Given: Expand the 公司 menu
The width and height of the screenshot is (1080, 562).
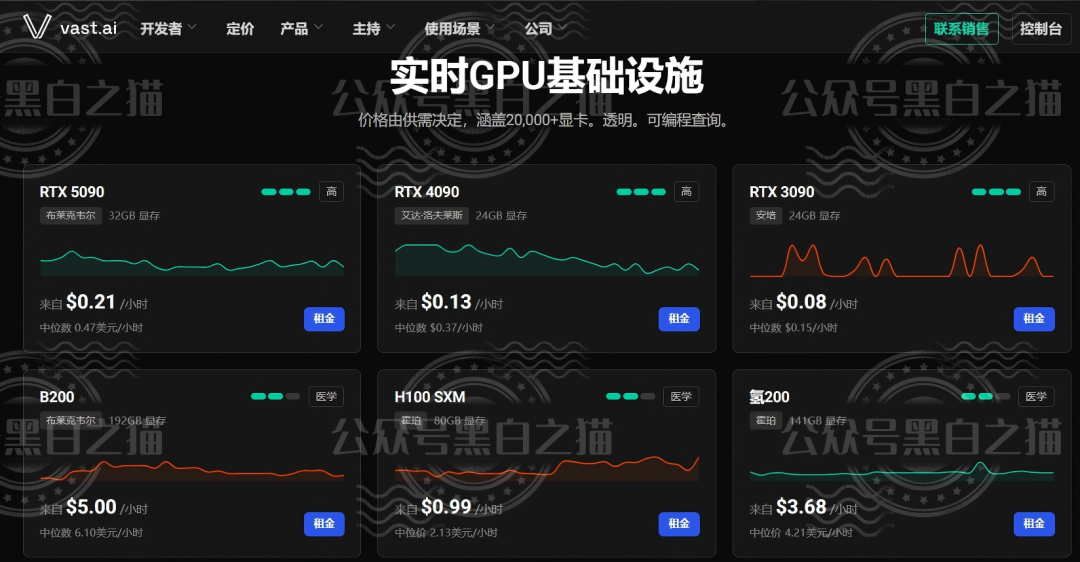Looking at the screenshot, I should [x=546, y=28].
